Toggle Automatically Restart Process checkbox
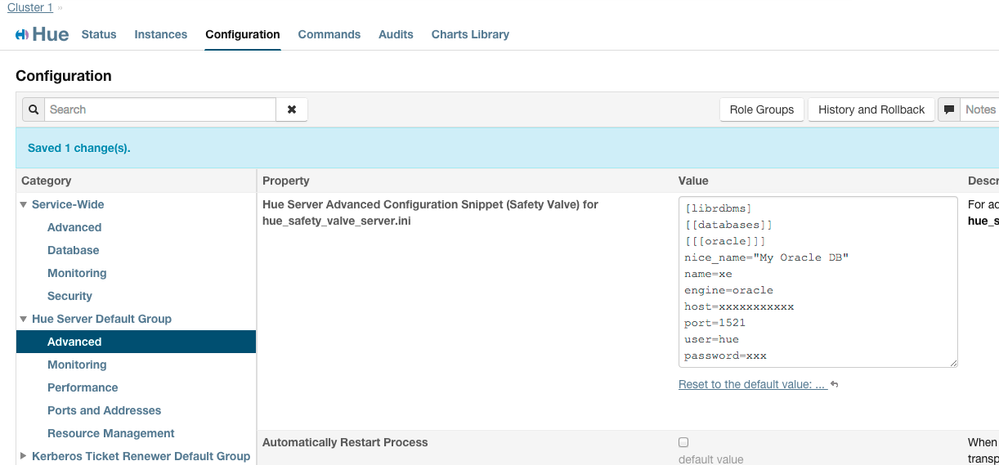The image size is (999, 465). pos(683,442)
